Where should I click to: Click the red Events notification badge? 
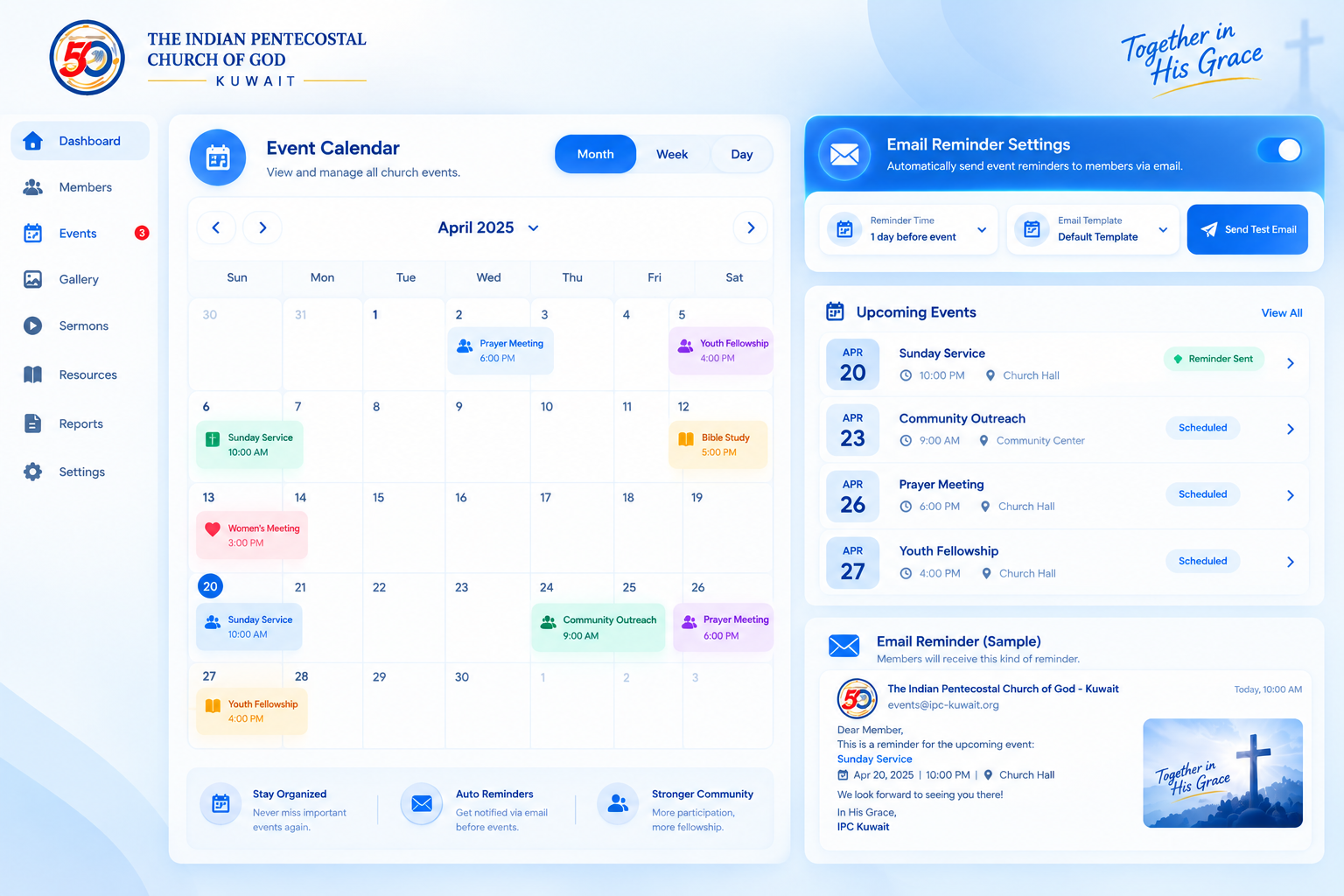click(x=142, y=233)
